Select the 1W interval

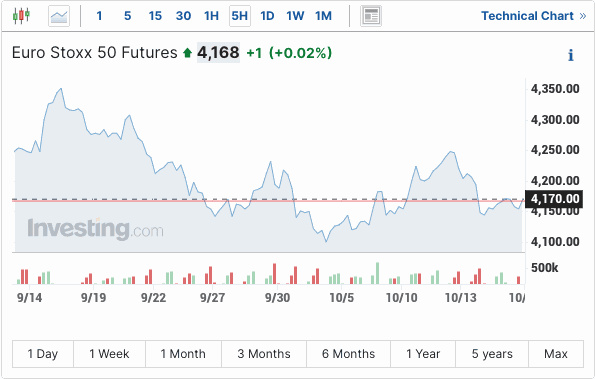[295, 16]
